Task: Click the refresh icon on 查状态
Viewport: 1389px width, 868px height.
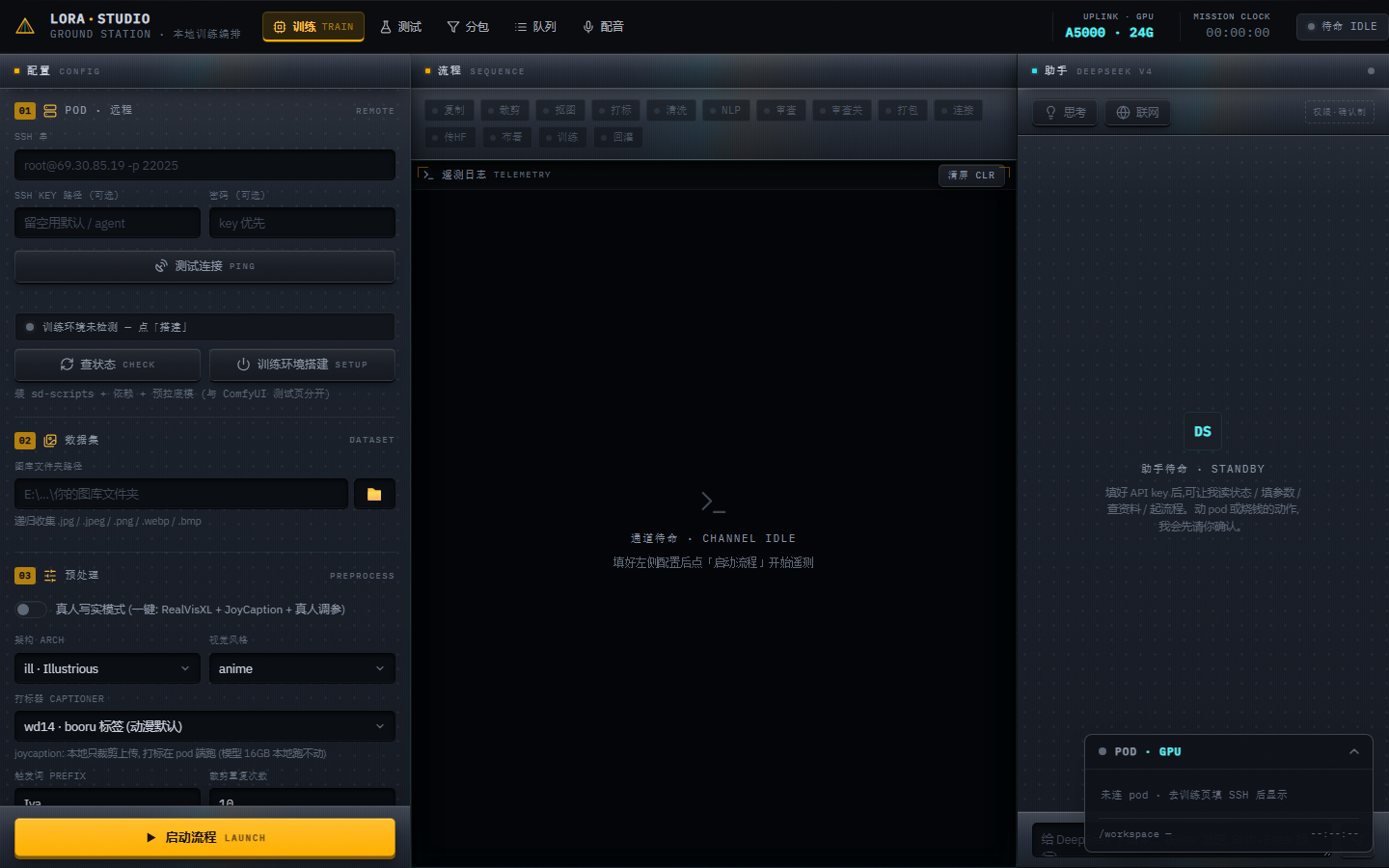Action: 67,365
